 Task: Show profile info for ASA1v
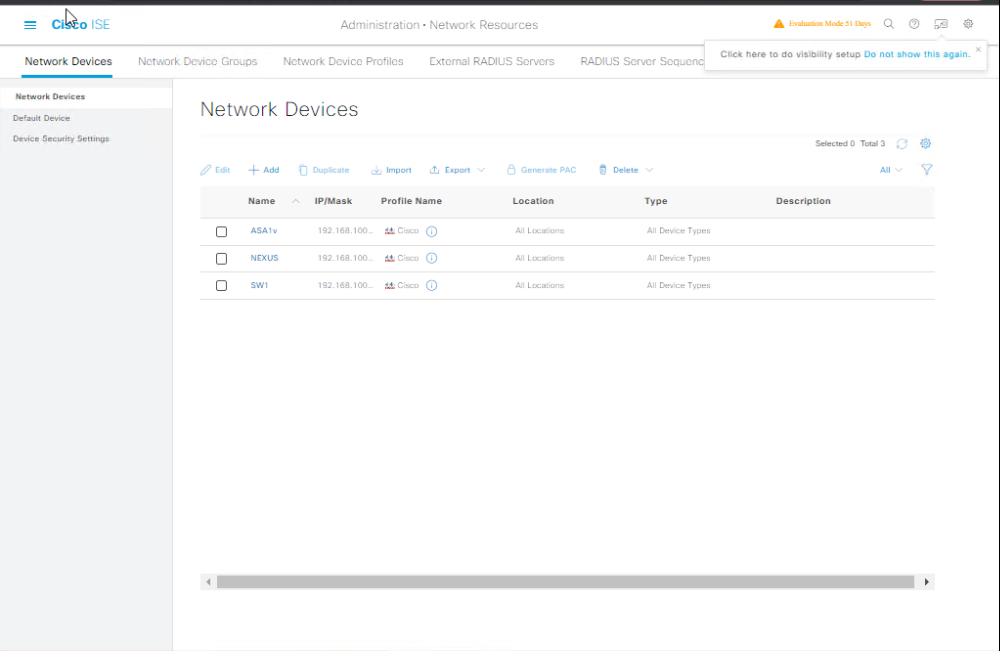[432, 231]
